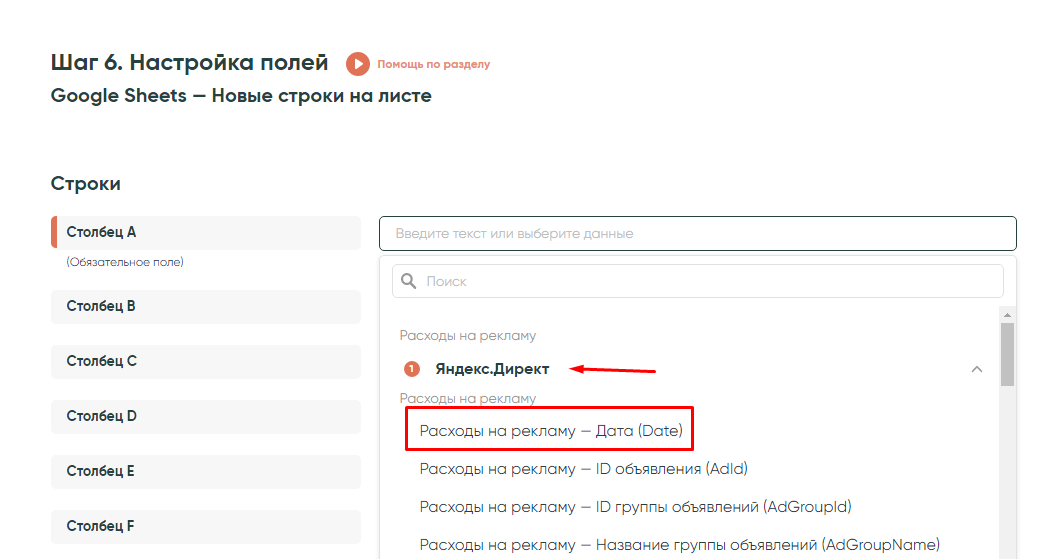
Task: Click the magnifier search icon
Action: click(409, 281)
